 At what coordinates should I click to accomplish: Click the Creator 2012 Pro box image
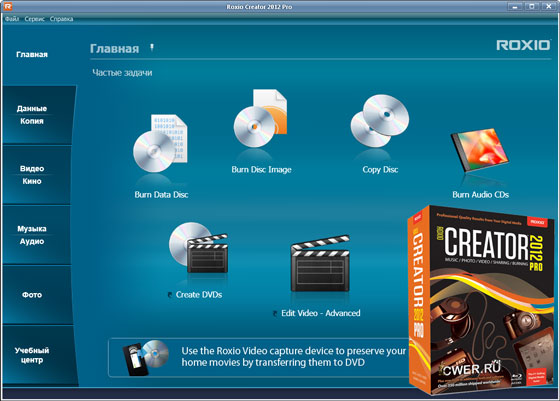point(481,300)
